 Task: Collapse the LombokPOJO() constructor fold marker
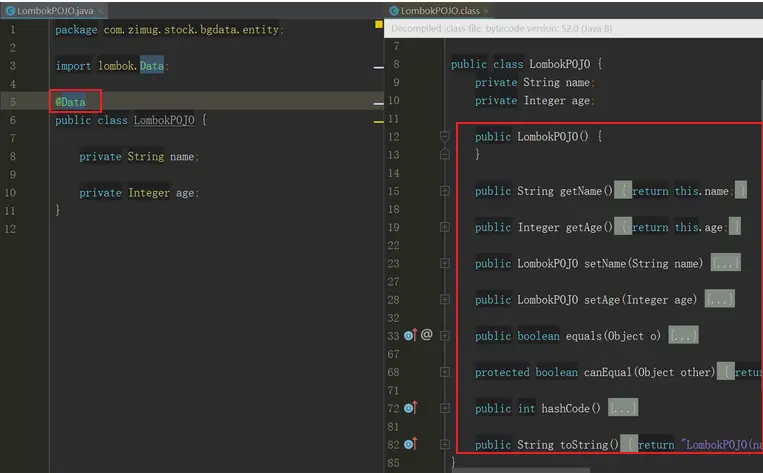(445, 136)
